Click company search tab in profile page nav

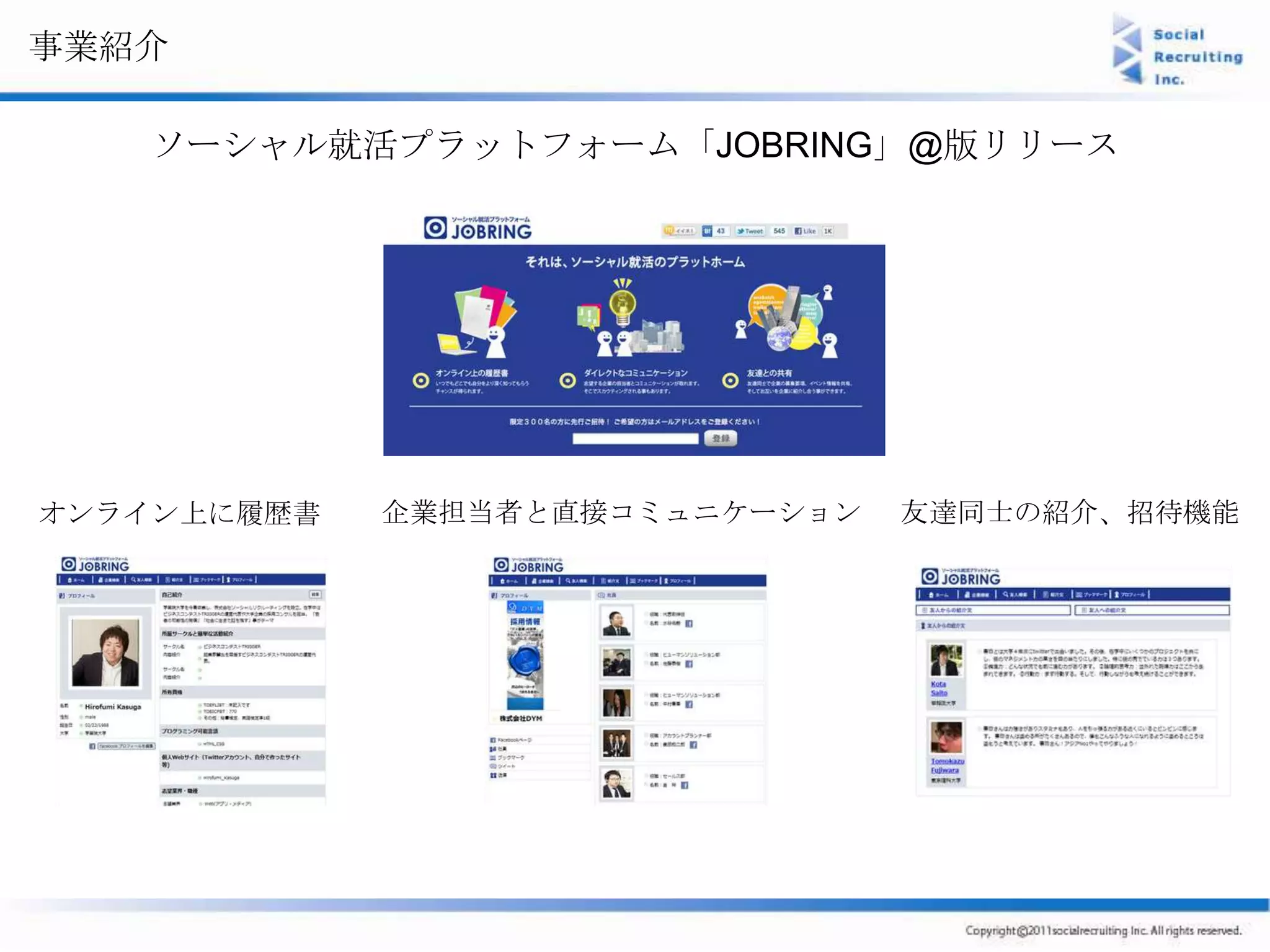[109, 580]
